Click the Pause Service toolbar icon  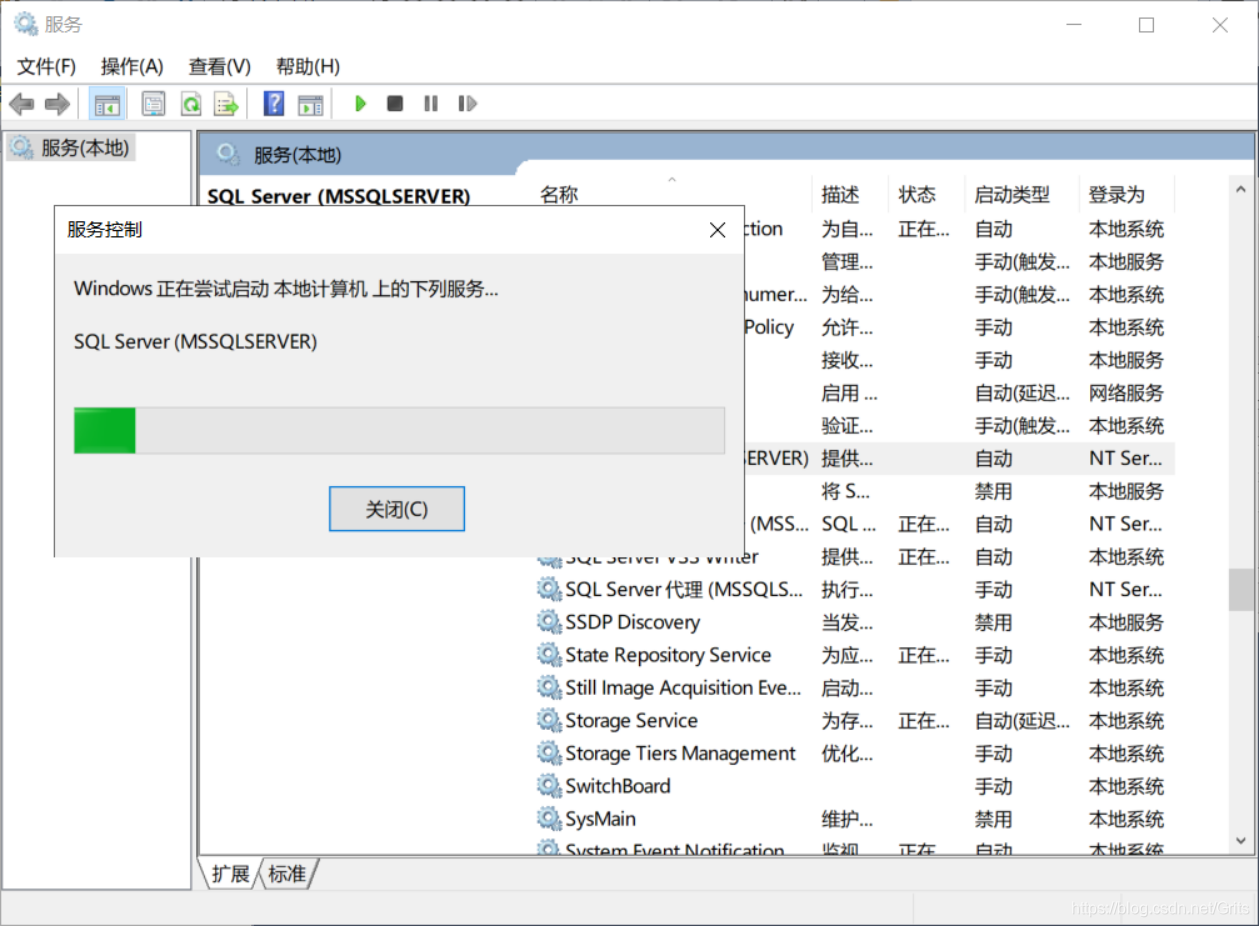pyautogui.click(x=431, y=103)
